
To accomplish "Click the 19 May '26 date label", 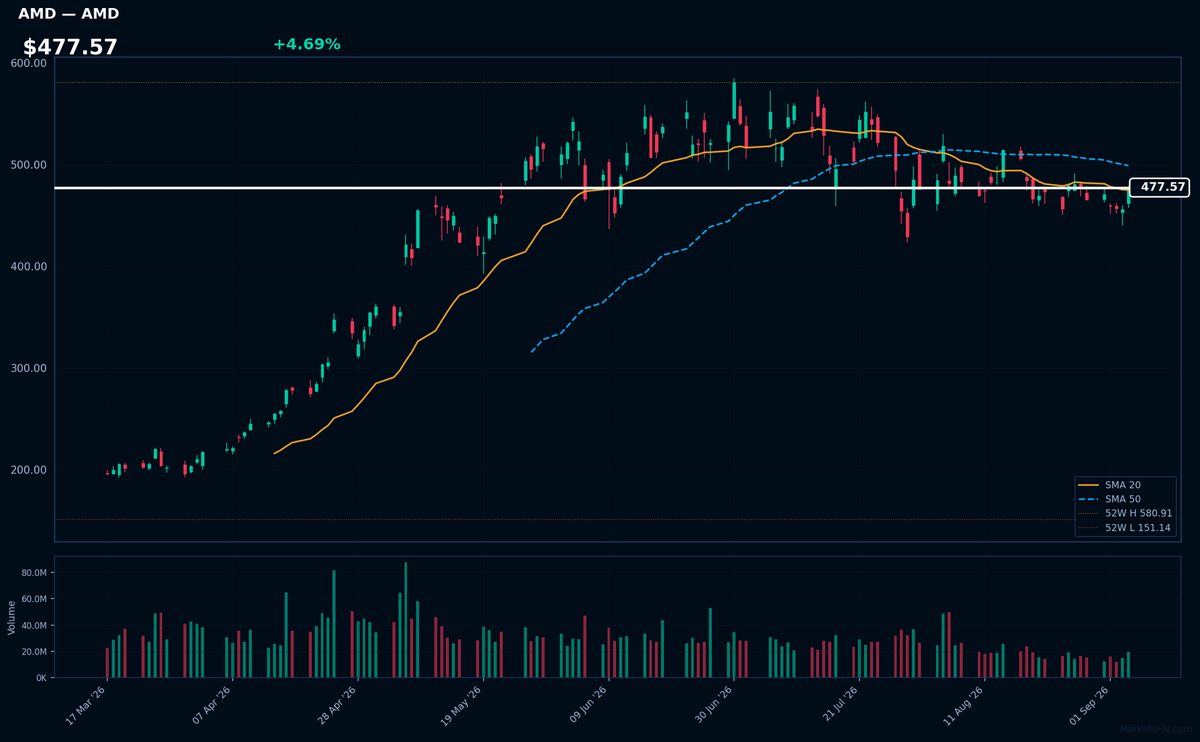I will coord(462,705).
